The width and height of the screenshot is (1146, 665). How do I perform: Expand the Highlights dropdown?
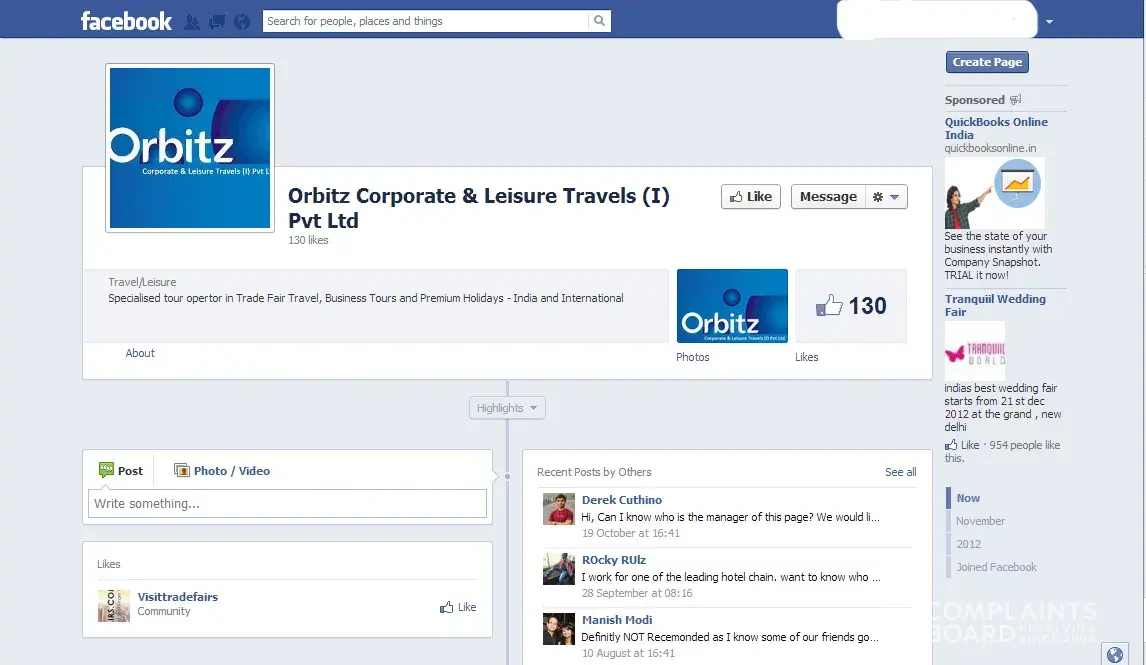(x=507, y=408)
